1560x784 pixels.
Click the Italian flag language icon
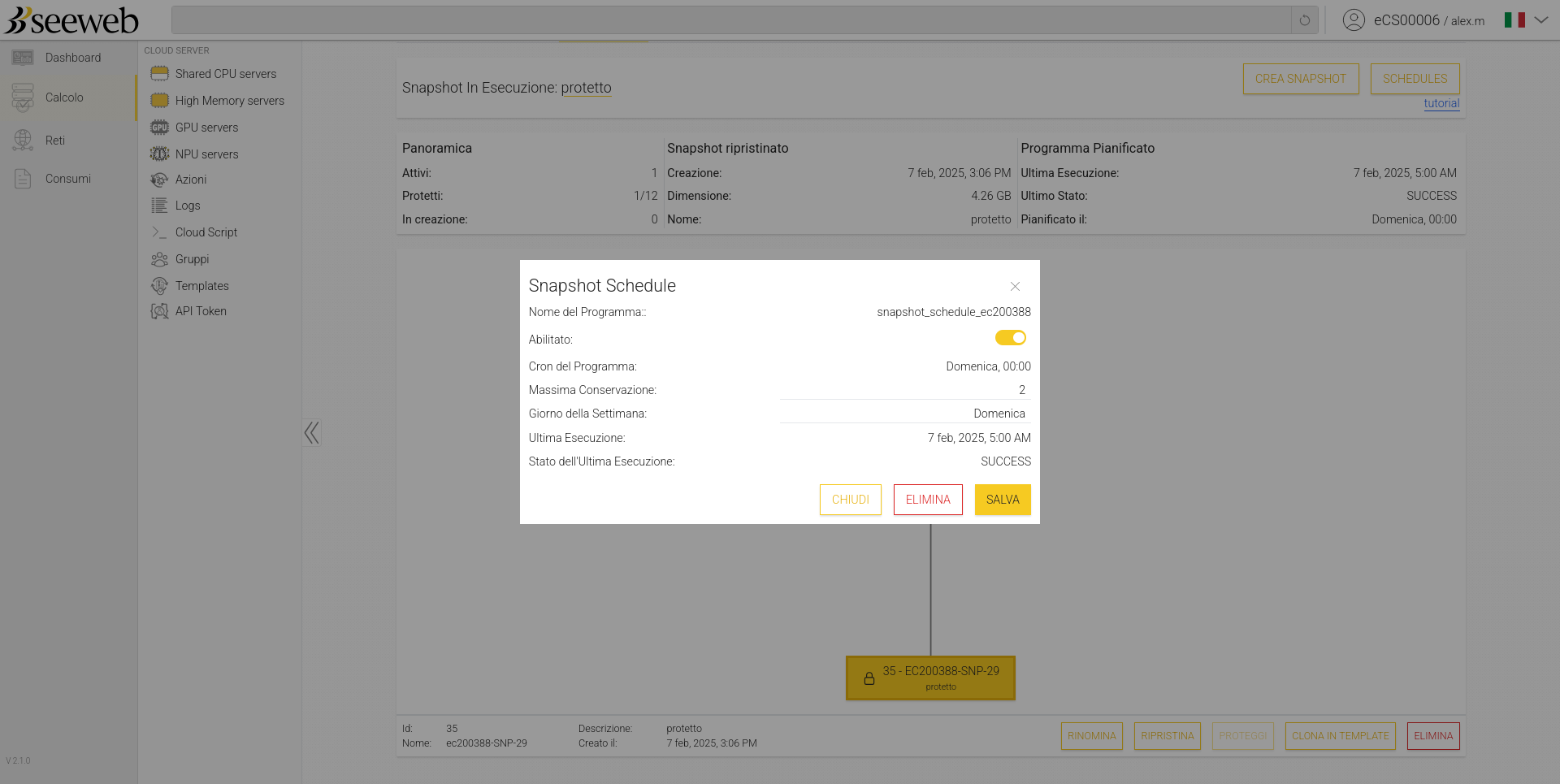click(1514, 20)
